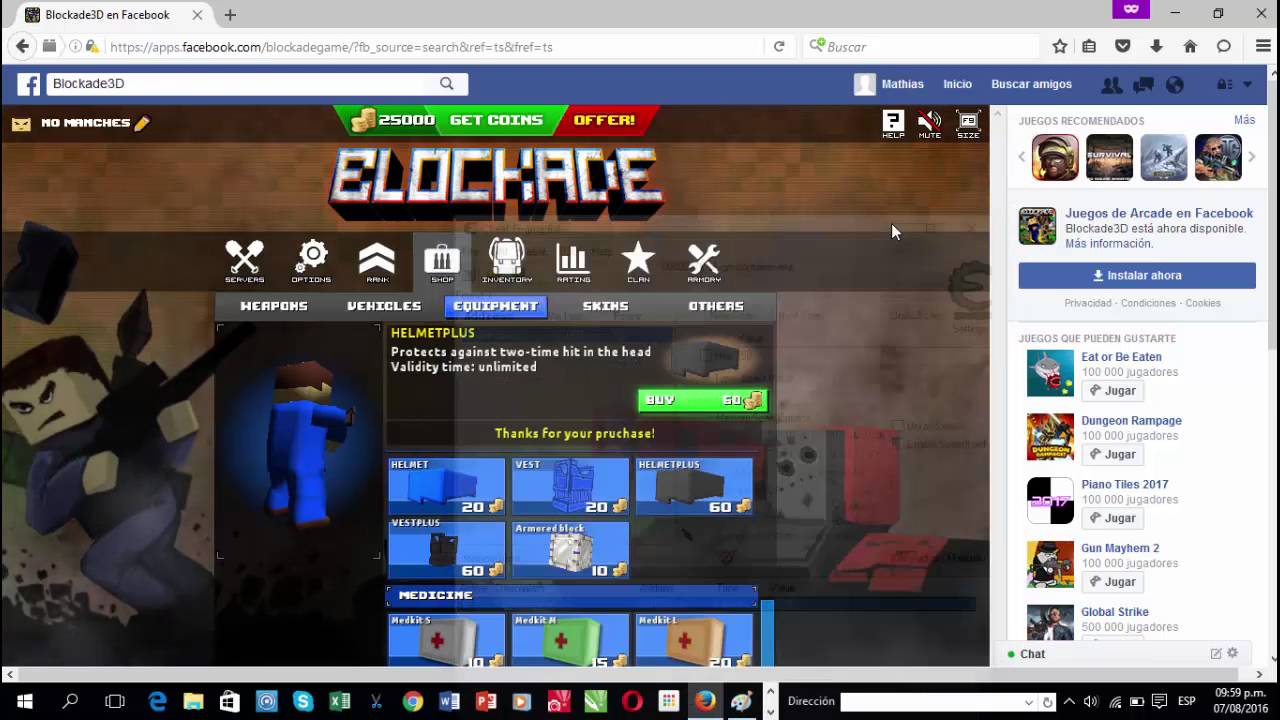Viewport: 1280px width, 720px height.
Task: Reload the page in Firefox
Action: pyautogui.click(x=779, y=46)
